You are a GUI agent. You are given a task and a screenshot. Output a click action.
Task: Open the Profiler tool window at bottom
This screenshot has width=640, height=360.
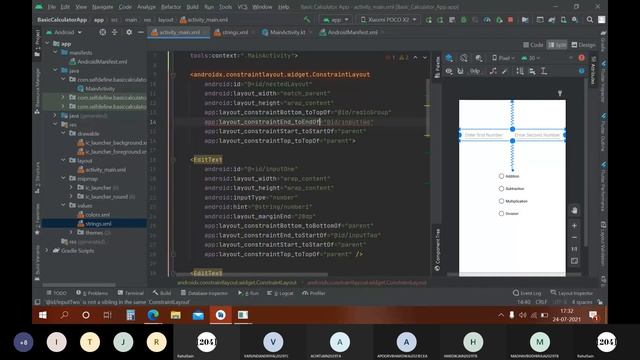coord(313,293)
